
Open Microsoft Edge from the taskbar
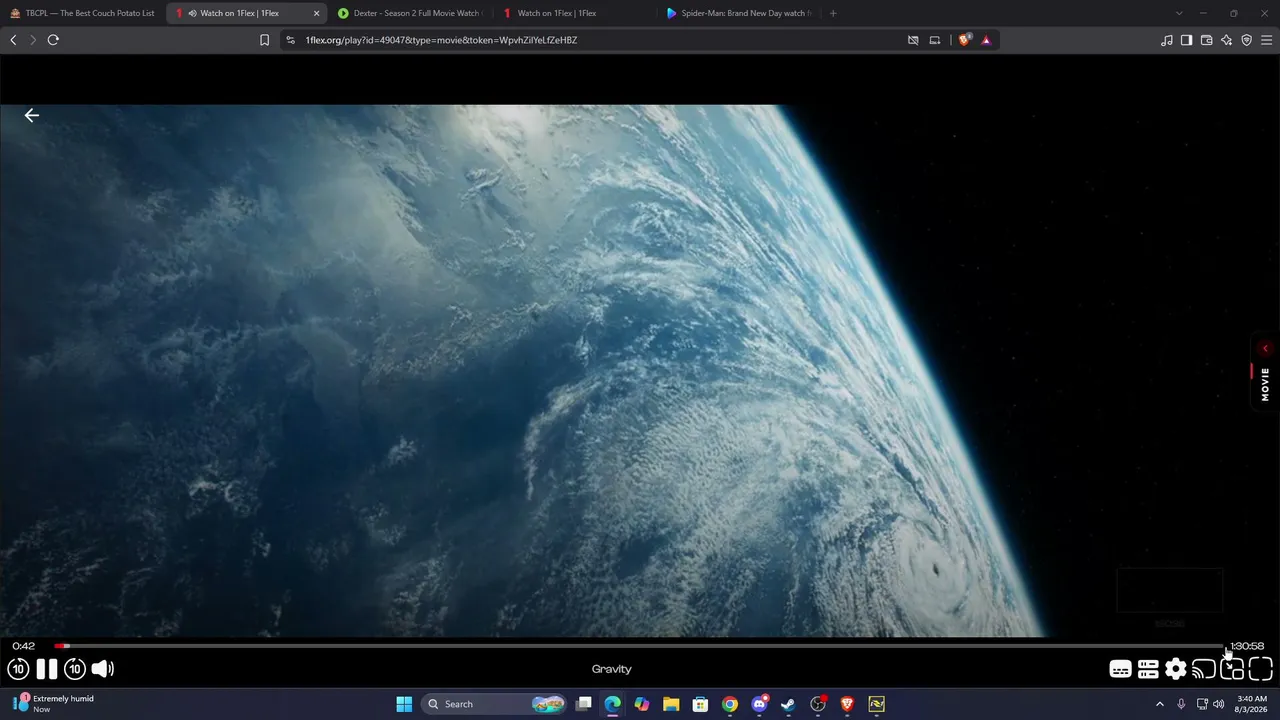pos(613,704)
